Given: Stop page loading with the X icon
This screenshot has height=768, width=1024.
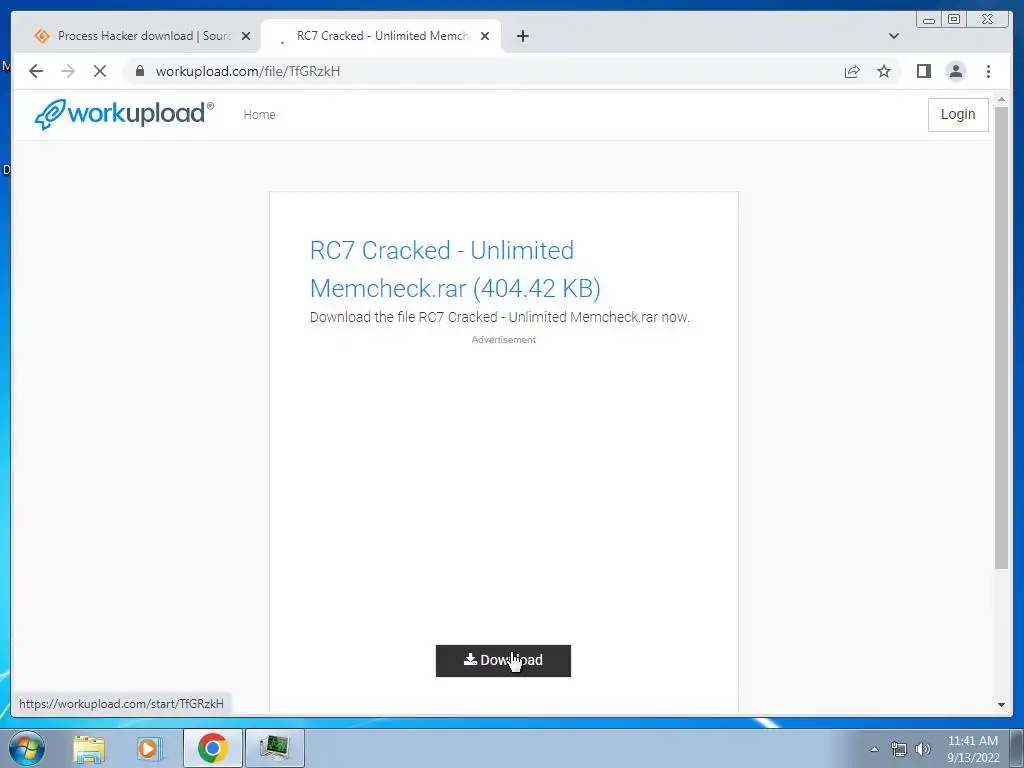Looking at the screenshot, I should tap(100, 71).
